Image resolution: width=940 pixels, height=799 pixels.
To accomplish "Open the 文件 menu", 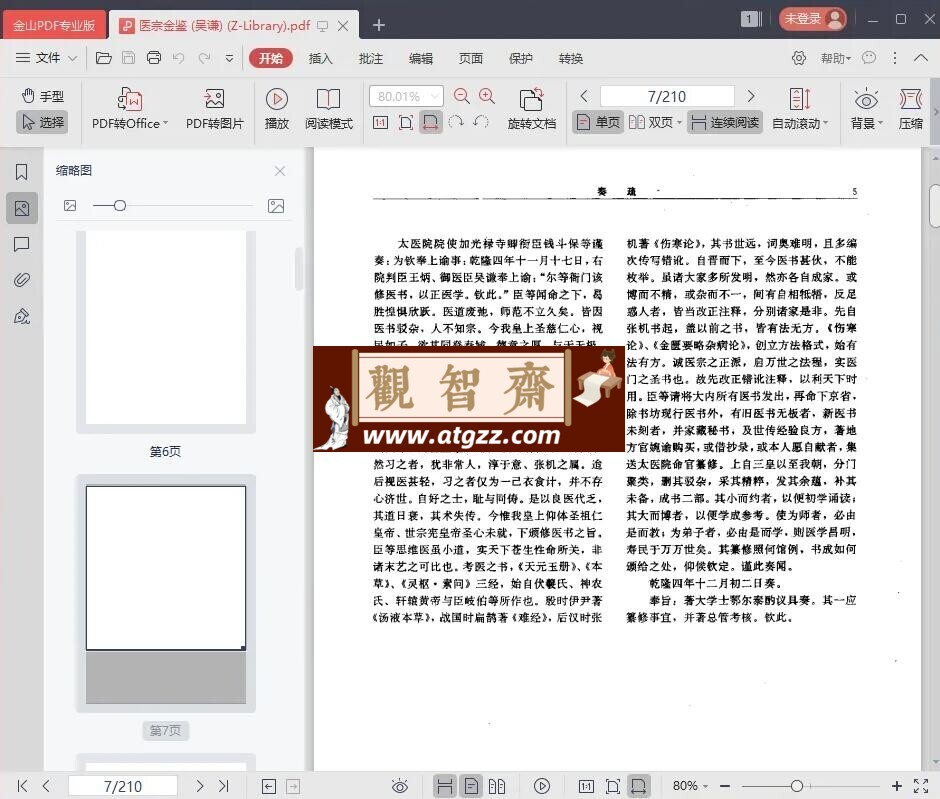I will pyautogui.click(x=46, y=58).
